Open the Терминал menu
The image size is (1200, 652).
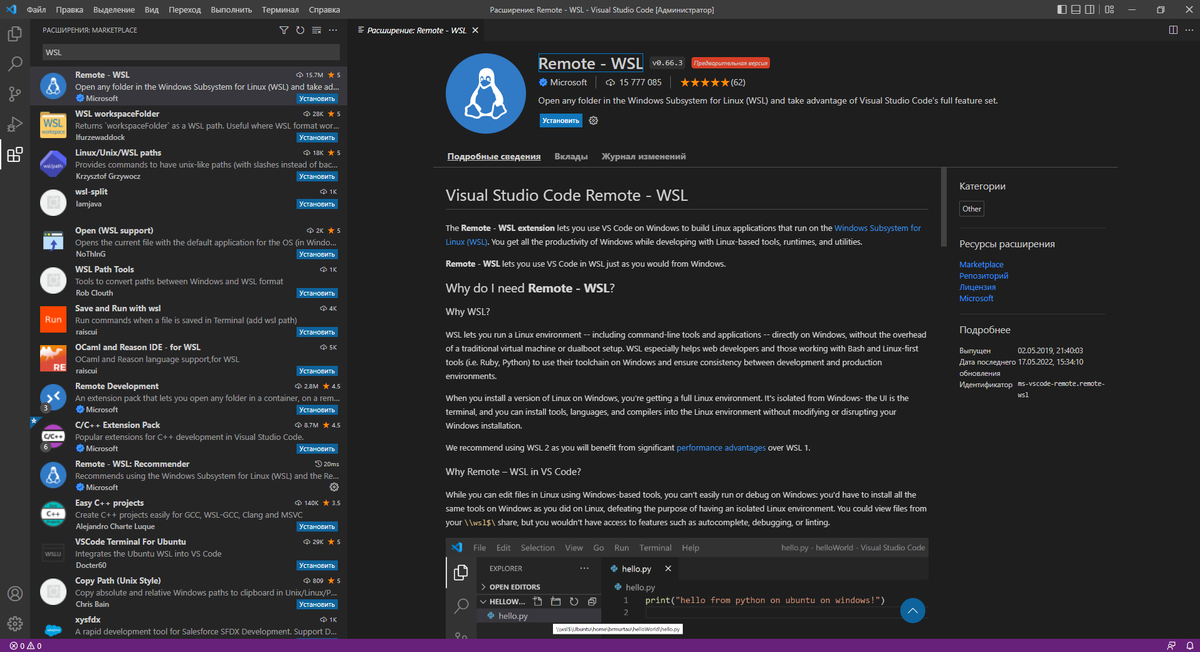[279, 9]
